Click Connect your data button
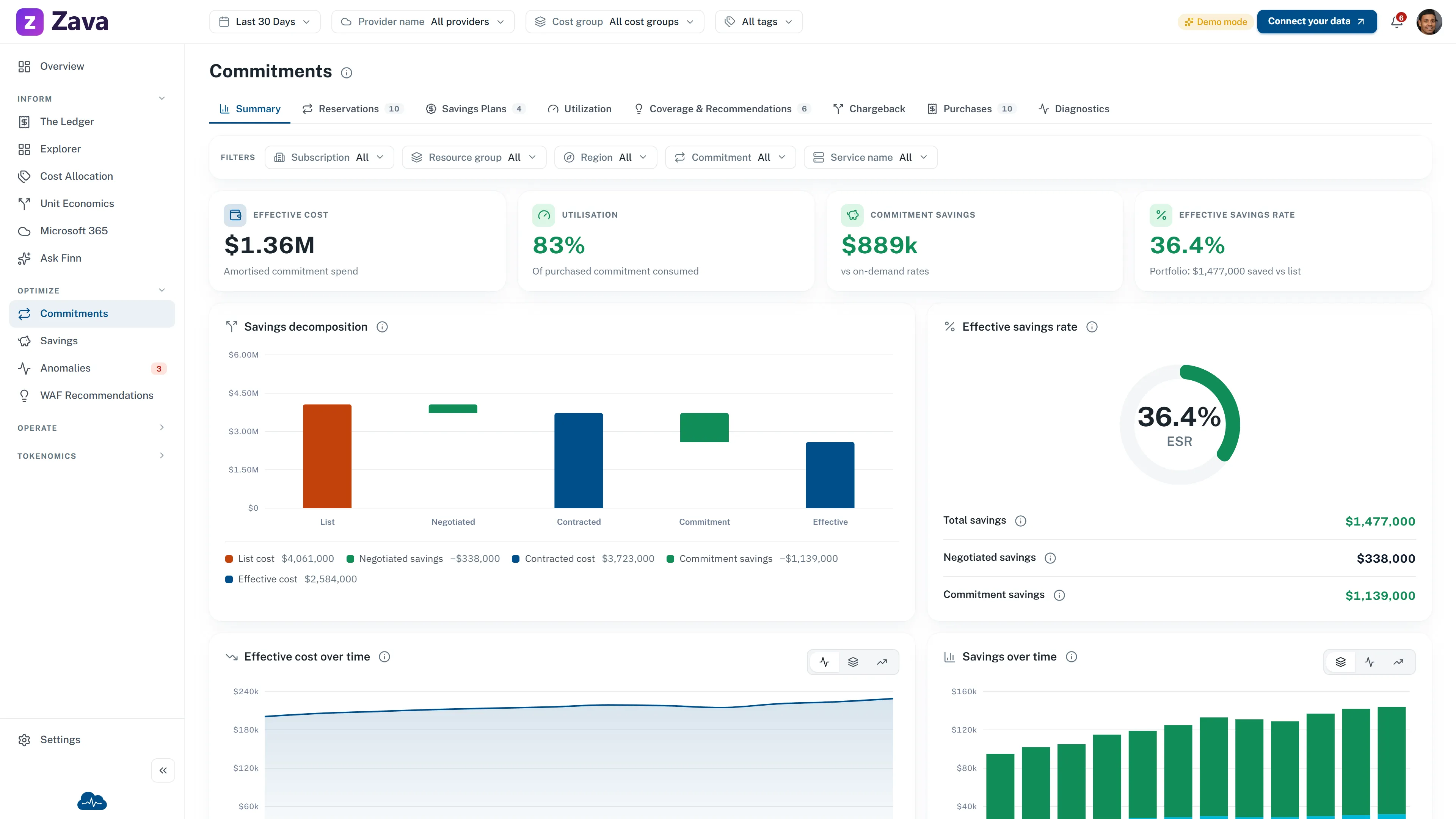The width and height of the screenshot is (1456, 819). (1316, 22)
